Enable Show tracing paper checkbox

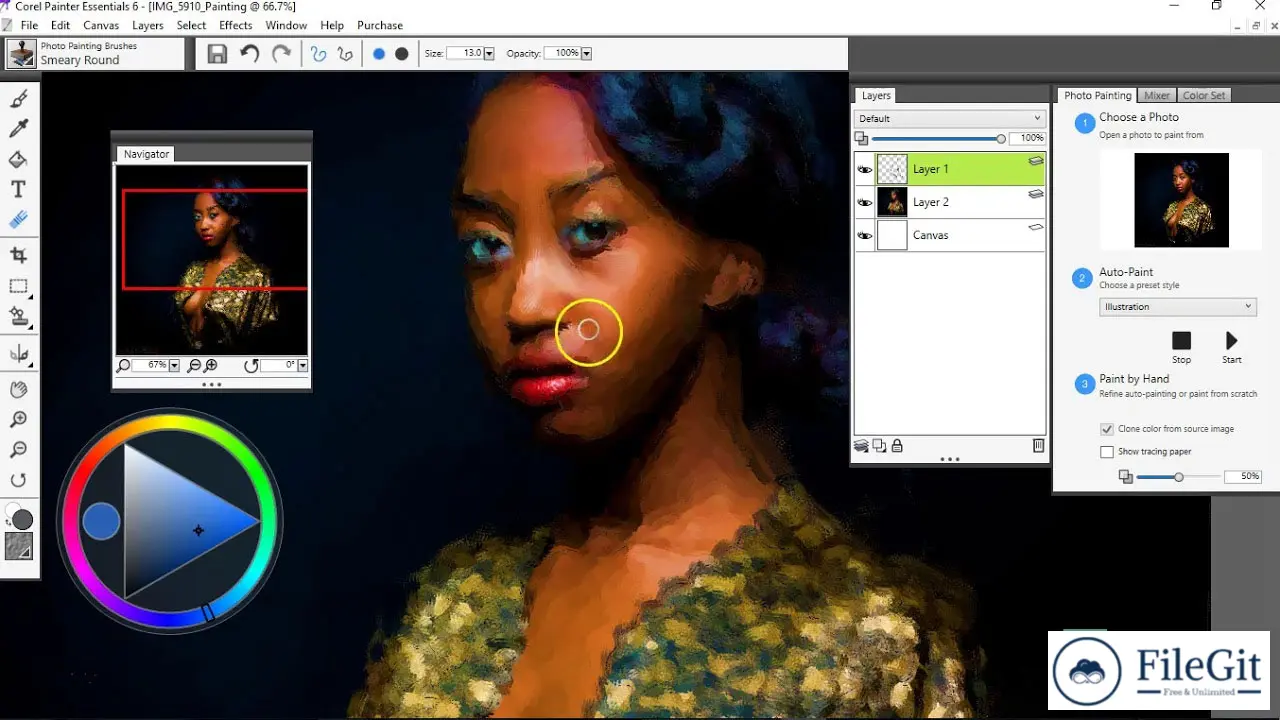[1107, 452]
